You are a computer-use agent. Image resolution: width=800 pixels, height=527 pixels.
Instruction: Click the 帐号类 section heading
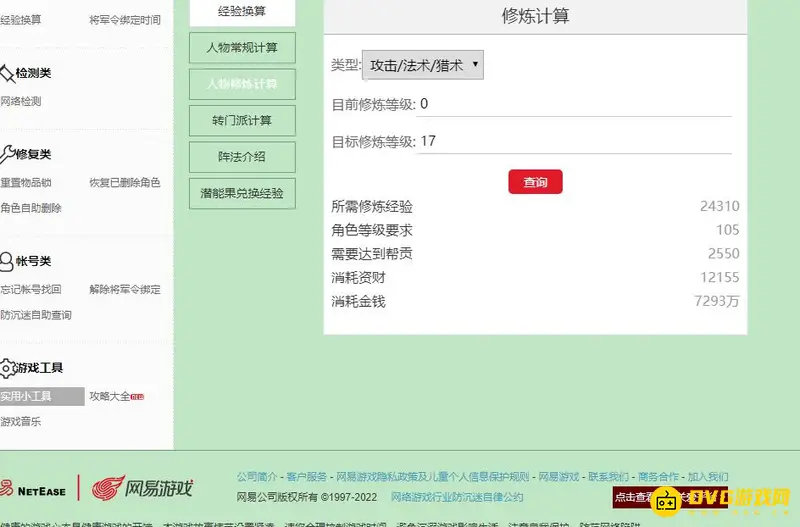pos(33,262)
